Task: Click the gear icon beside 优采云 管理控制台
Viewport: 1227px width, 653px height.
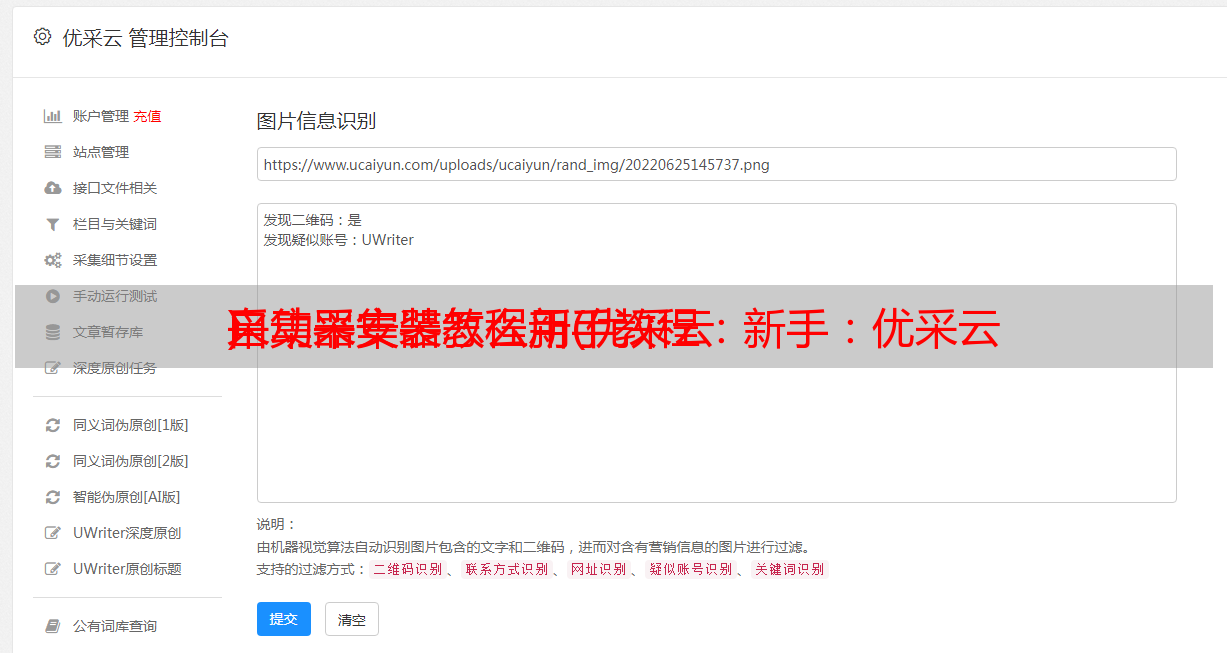Action: [x=42, y=37]
